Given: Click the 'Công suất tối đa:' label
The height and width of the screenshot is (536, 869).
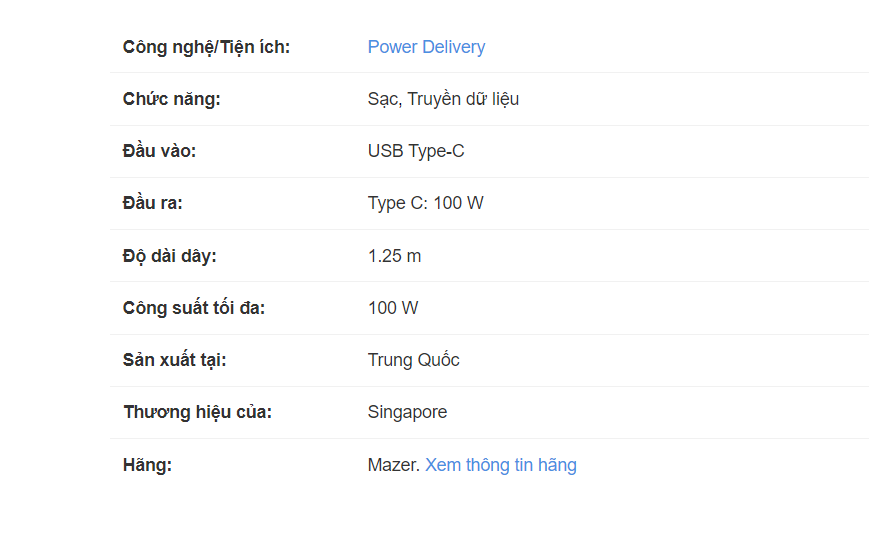Looking at the screenshot, I should point(194,308).
